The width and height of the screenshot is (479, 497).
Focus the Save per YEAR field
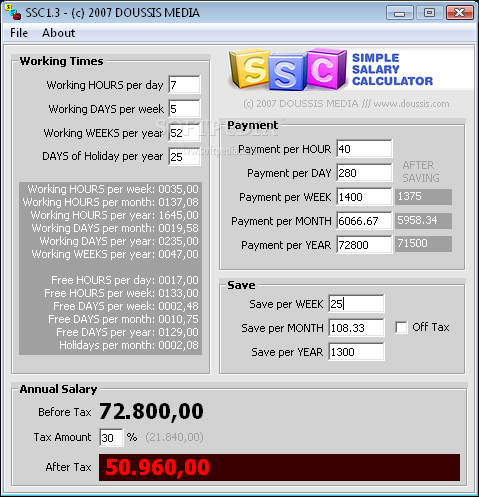click(356, 352)
